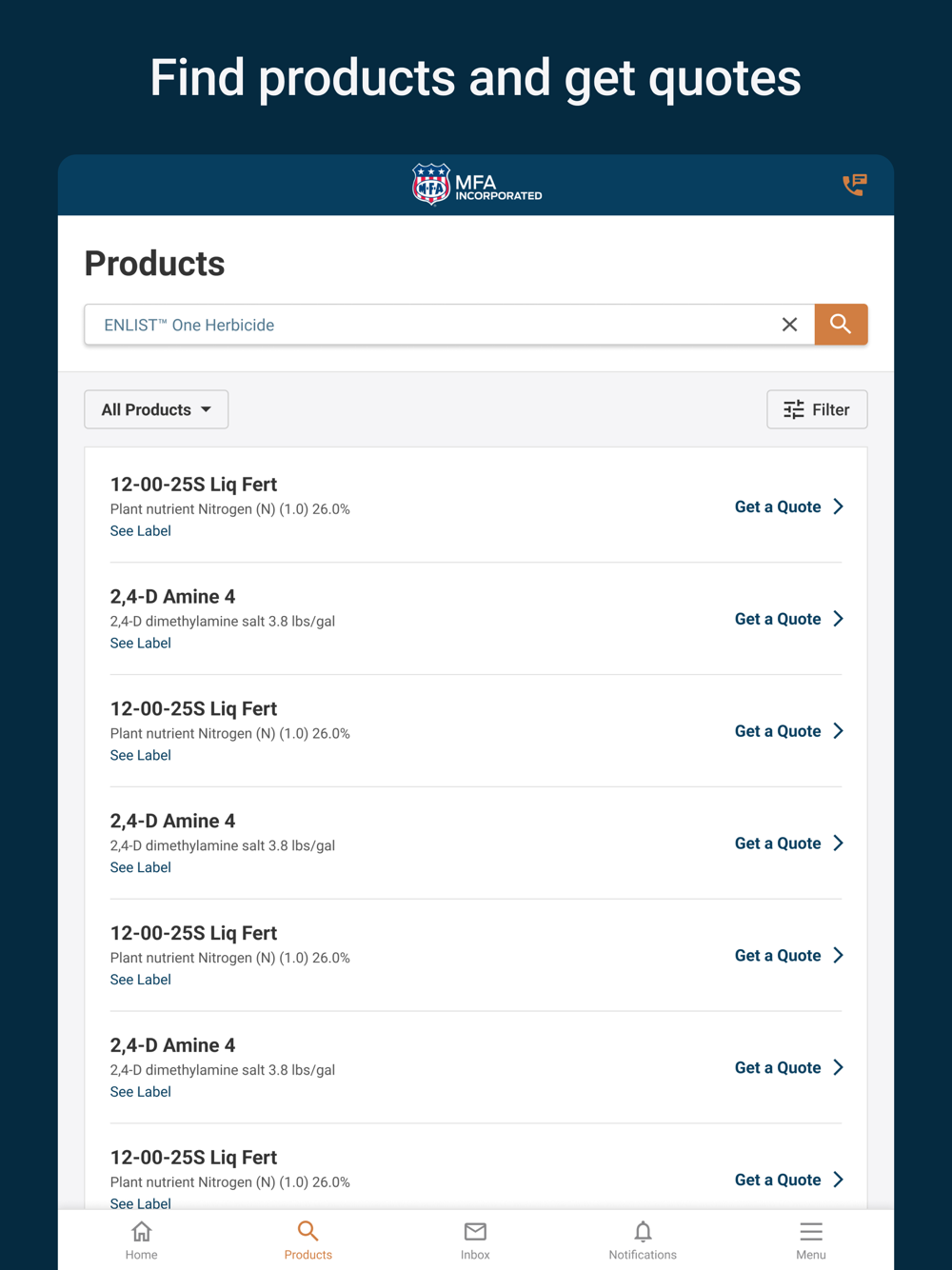This screenshot has width=952, height=1270.
Task: Click chevron arrow on first 2,4-D Amine 4 row
Action: tap(839, 619)
